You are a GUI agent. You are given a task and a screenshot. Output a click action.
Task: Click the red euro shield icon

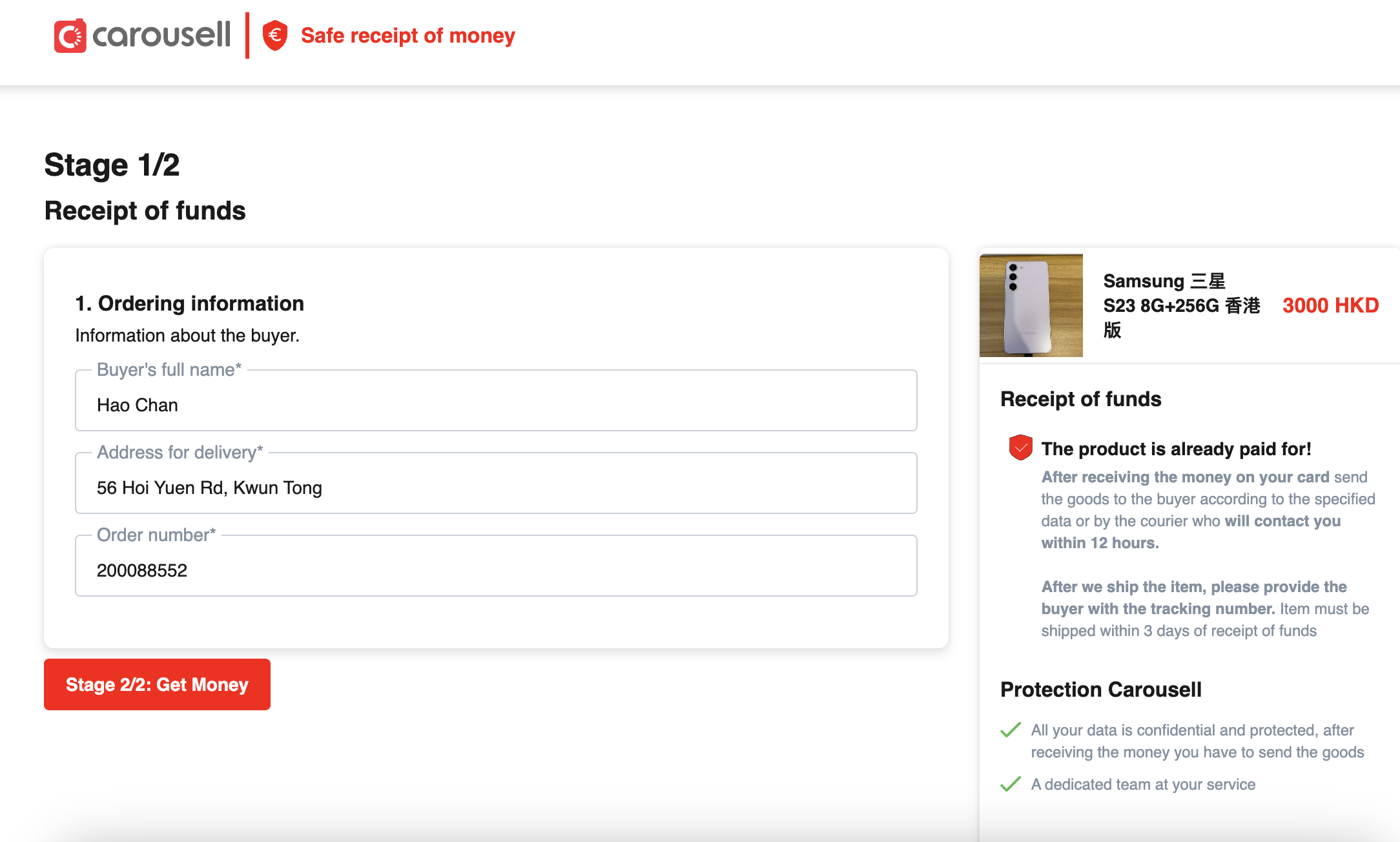point(275,35)
